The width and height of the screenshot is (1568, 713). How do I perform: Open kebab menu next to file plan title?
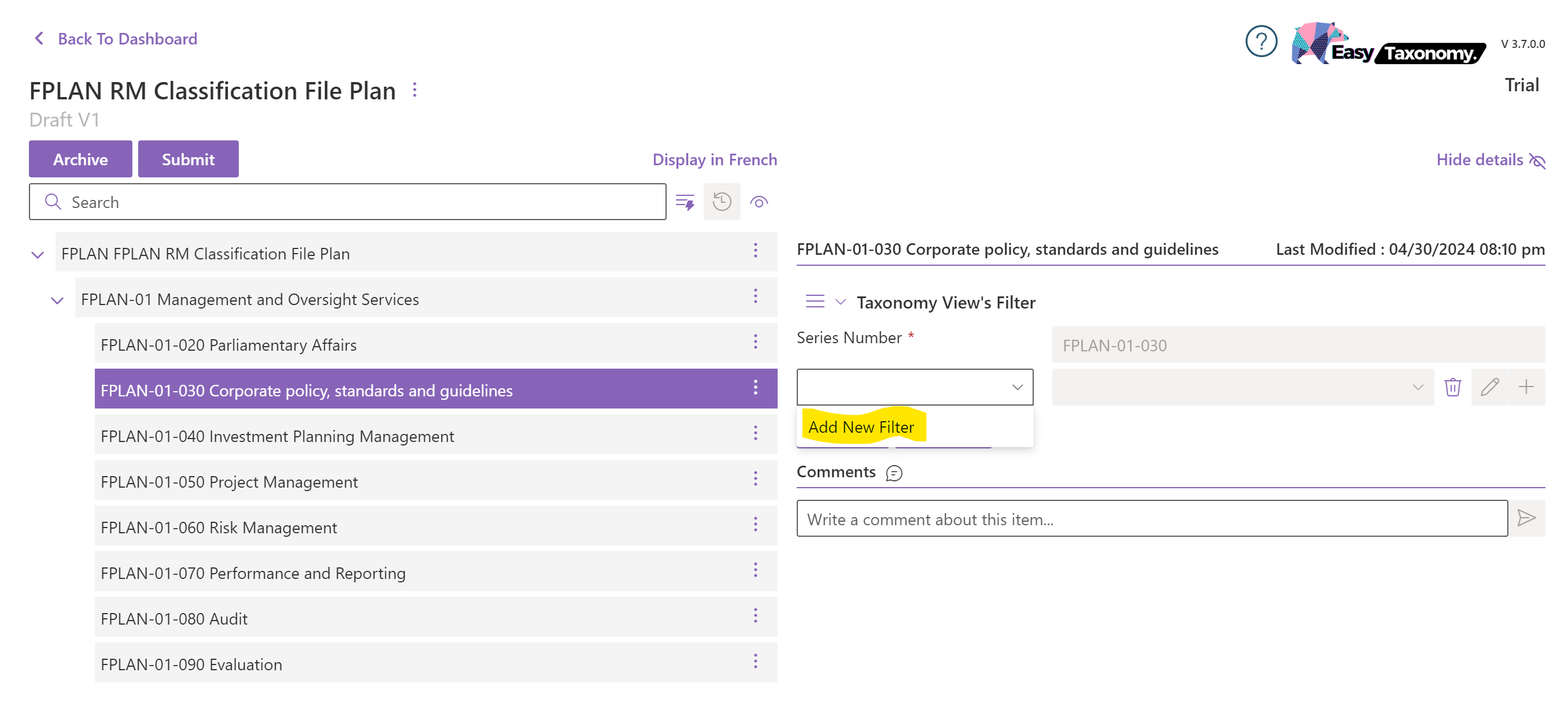click(x=415, y=90)
